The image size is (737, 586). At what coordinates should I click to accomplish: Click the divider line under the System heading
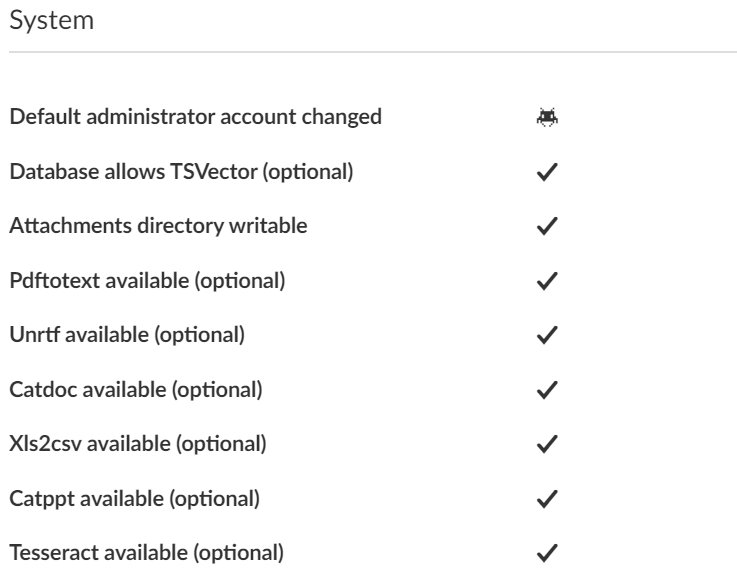point(368,52)
